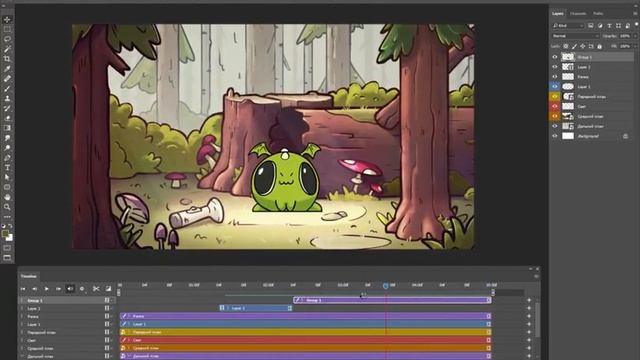The width and height of the screenshot is (640, 360).
Task: Hide the Layer 2 layer
Action: (555, 67)
